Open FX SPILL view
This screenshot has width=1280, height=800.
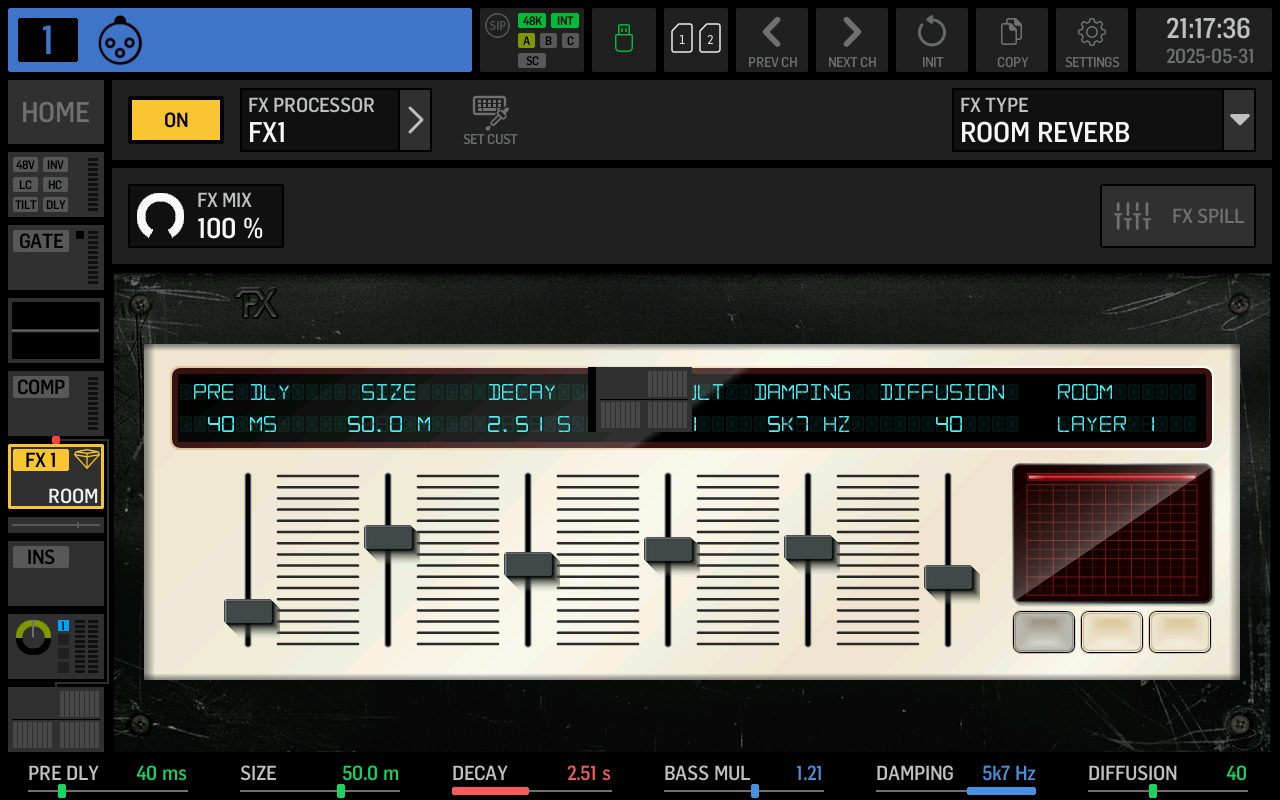click(1177, 215)
